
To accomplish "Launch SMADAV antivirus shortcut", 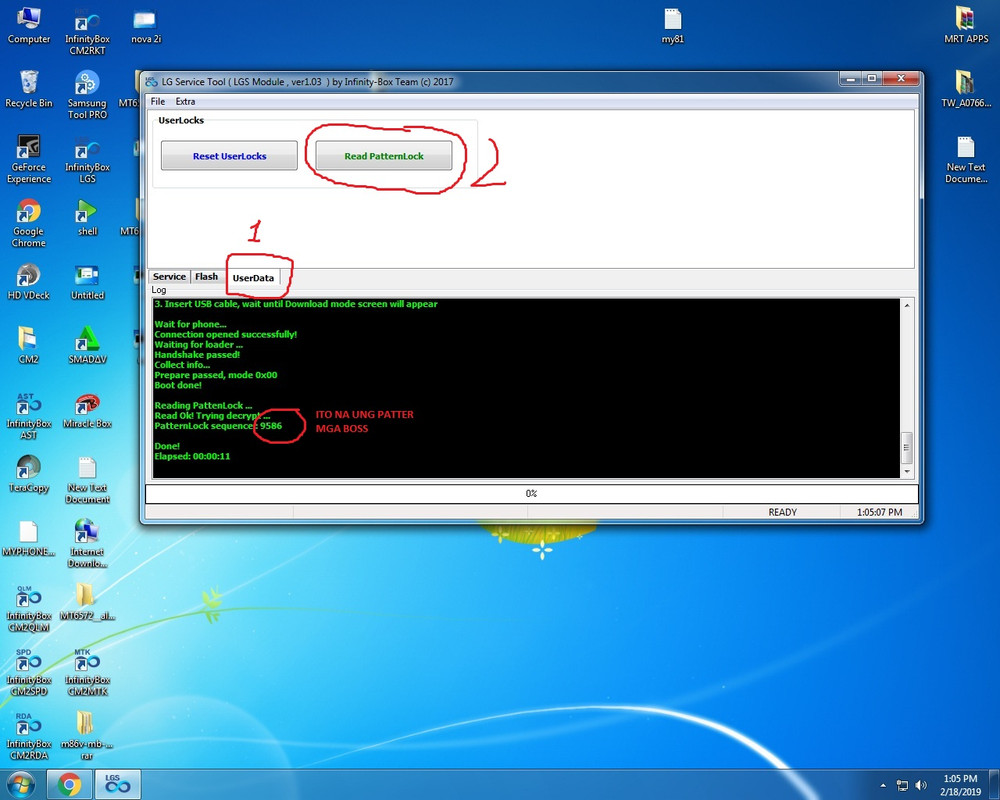I will pyautogui.click(x=87, y=346).
